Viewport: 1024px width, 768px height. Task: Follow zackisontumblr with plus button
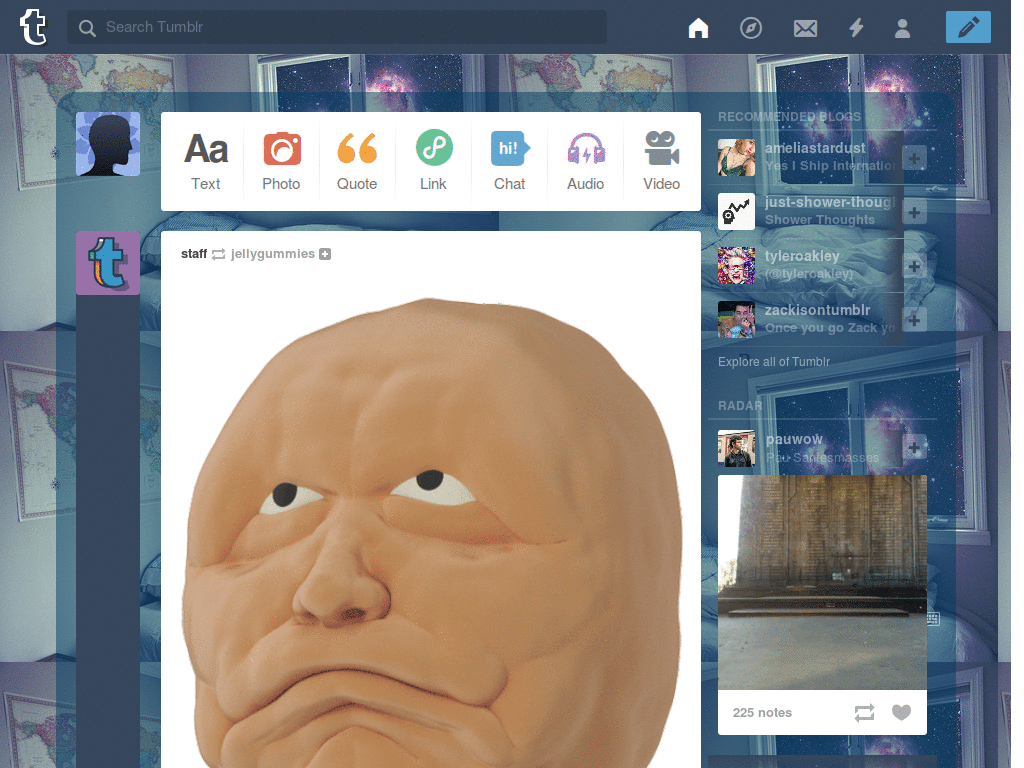click(x=914, y=320)
